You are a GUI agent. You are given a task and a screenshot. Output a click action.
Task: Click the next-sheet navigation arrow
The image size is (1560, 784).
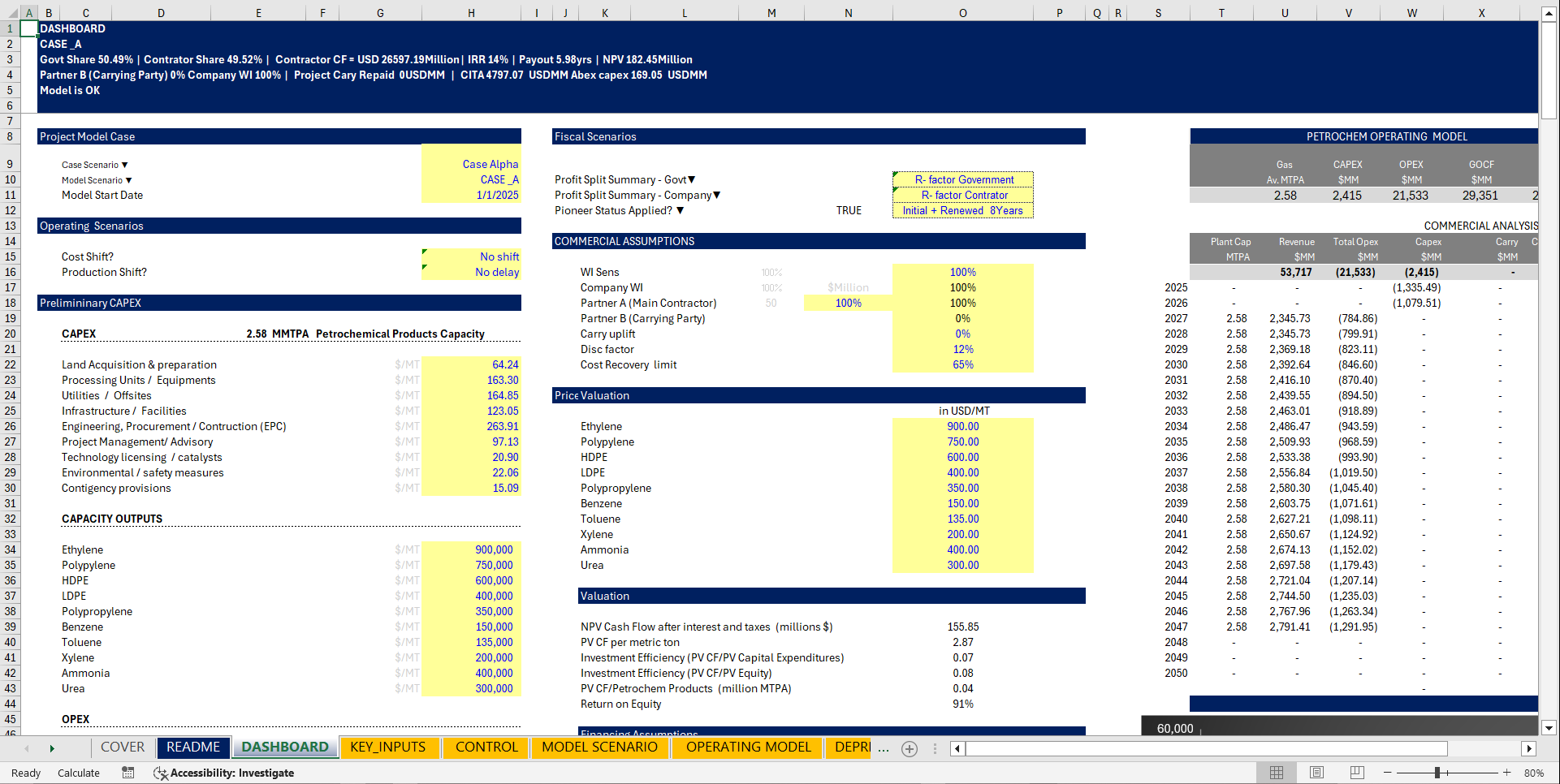[x=51, y=748]
